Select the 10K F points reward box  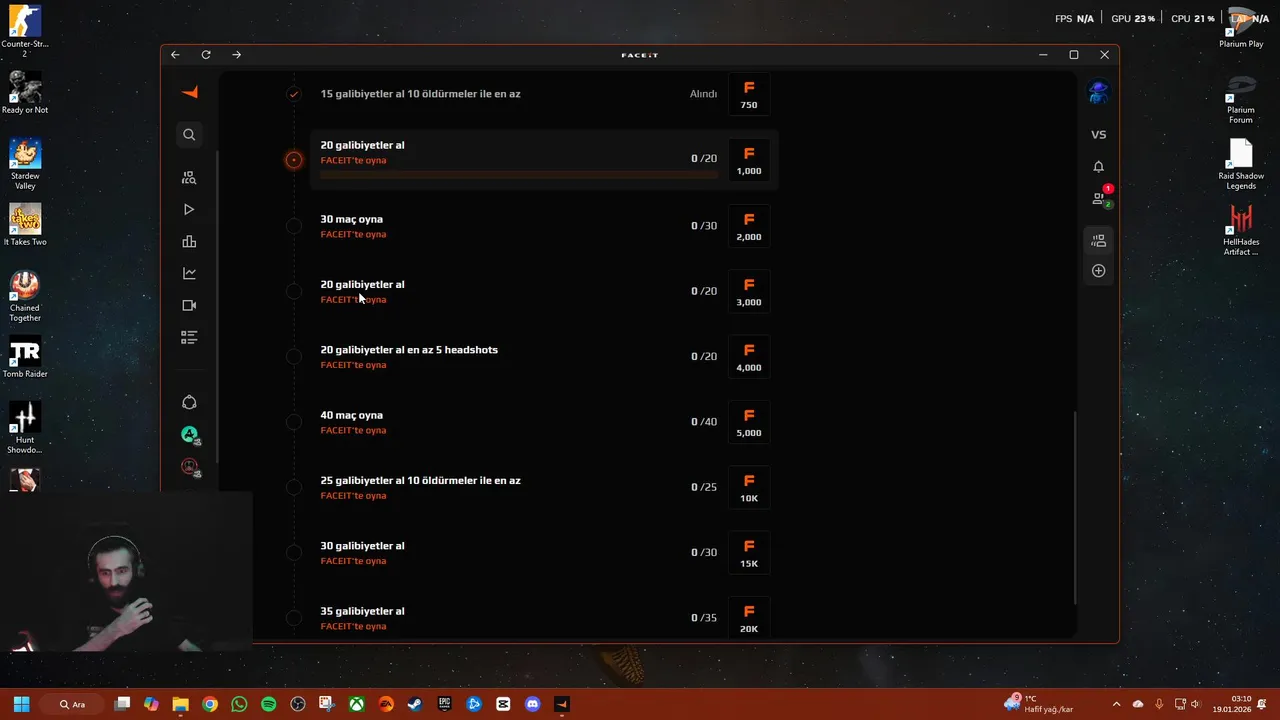(749, 488)
